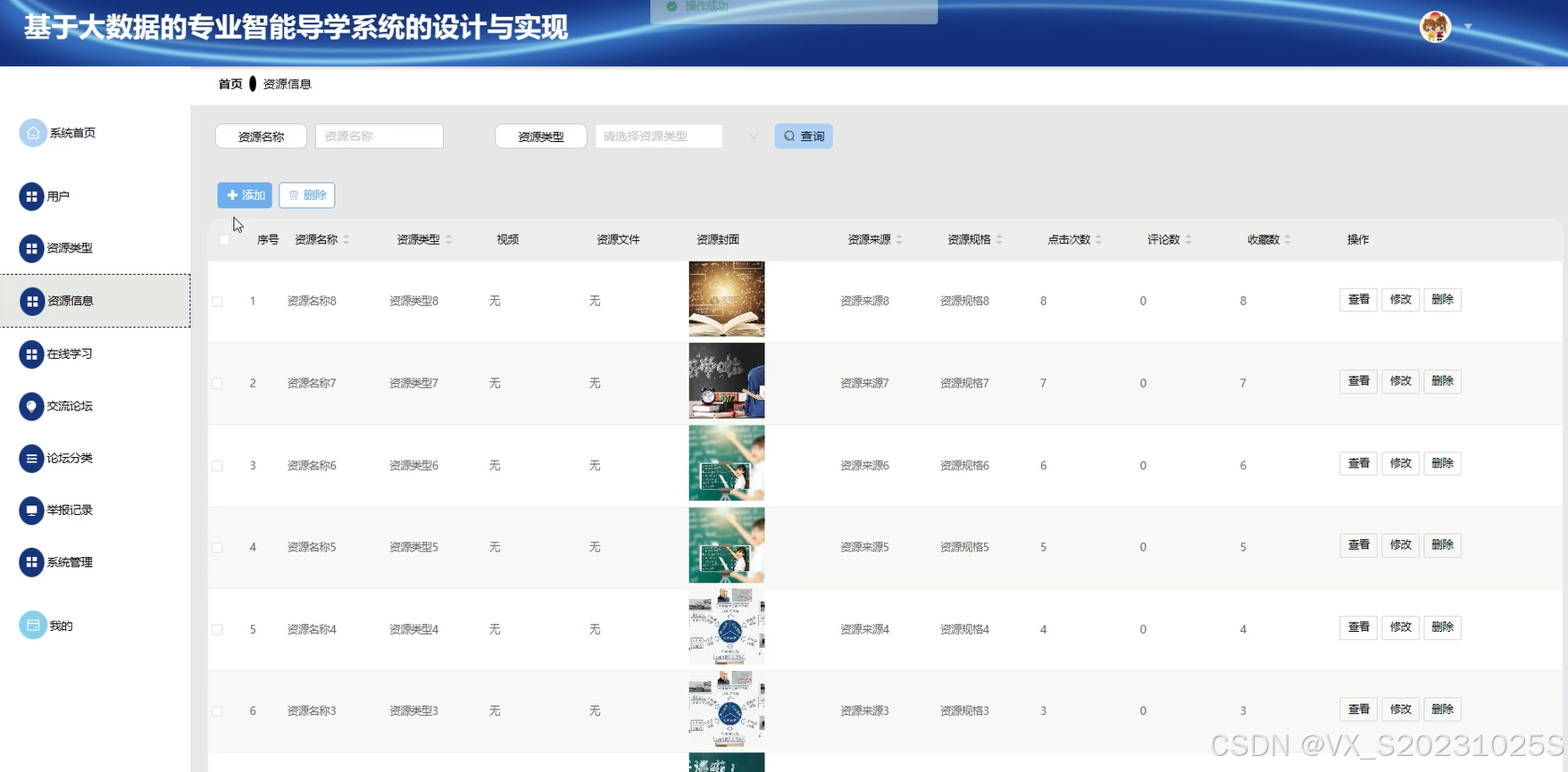The width and height of the screenshot is (1568, 772).
Task: Click 修改 for 资源名称4 row
Action: pyautogui.click(x=1401, y=627)
